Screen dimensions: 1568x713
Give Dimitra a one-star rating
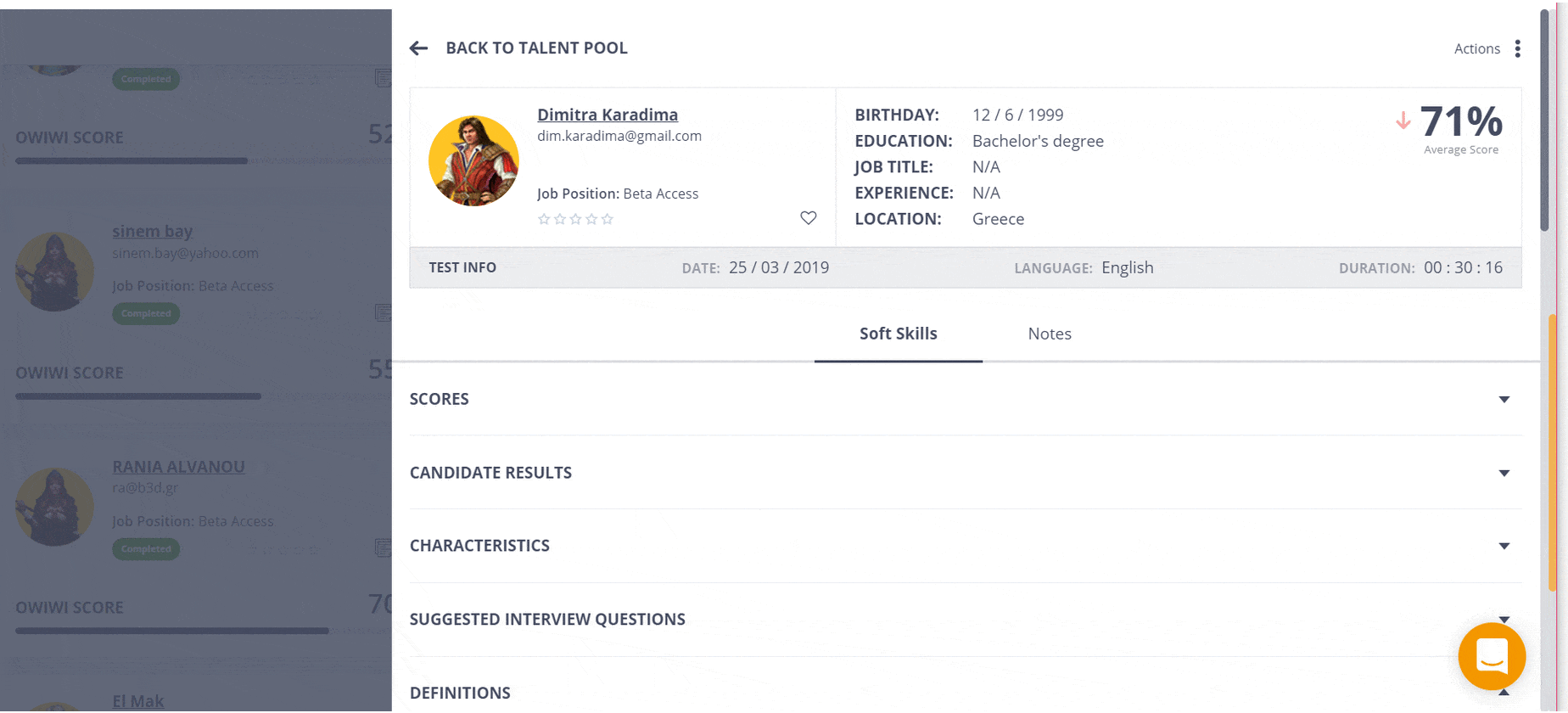click(544, 219)
